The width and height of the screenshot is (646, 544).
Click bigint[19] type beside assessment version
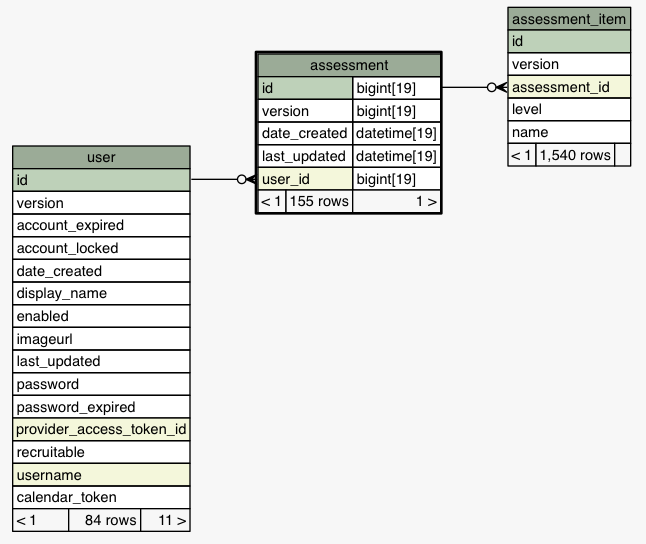click(397, 111)
